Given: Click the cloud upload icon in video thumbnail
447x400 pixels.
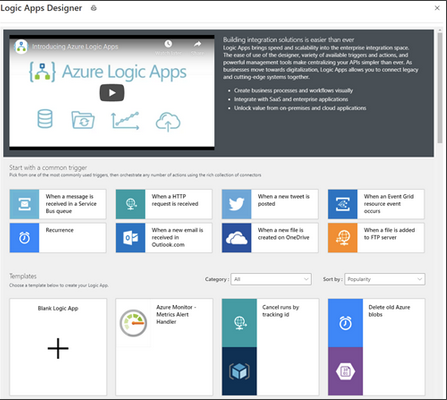Looking at the screenshot, I should pyautogui.click(x=168, y=122).
